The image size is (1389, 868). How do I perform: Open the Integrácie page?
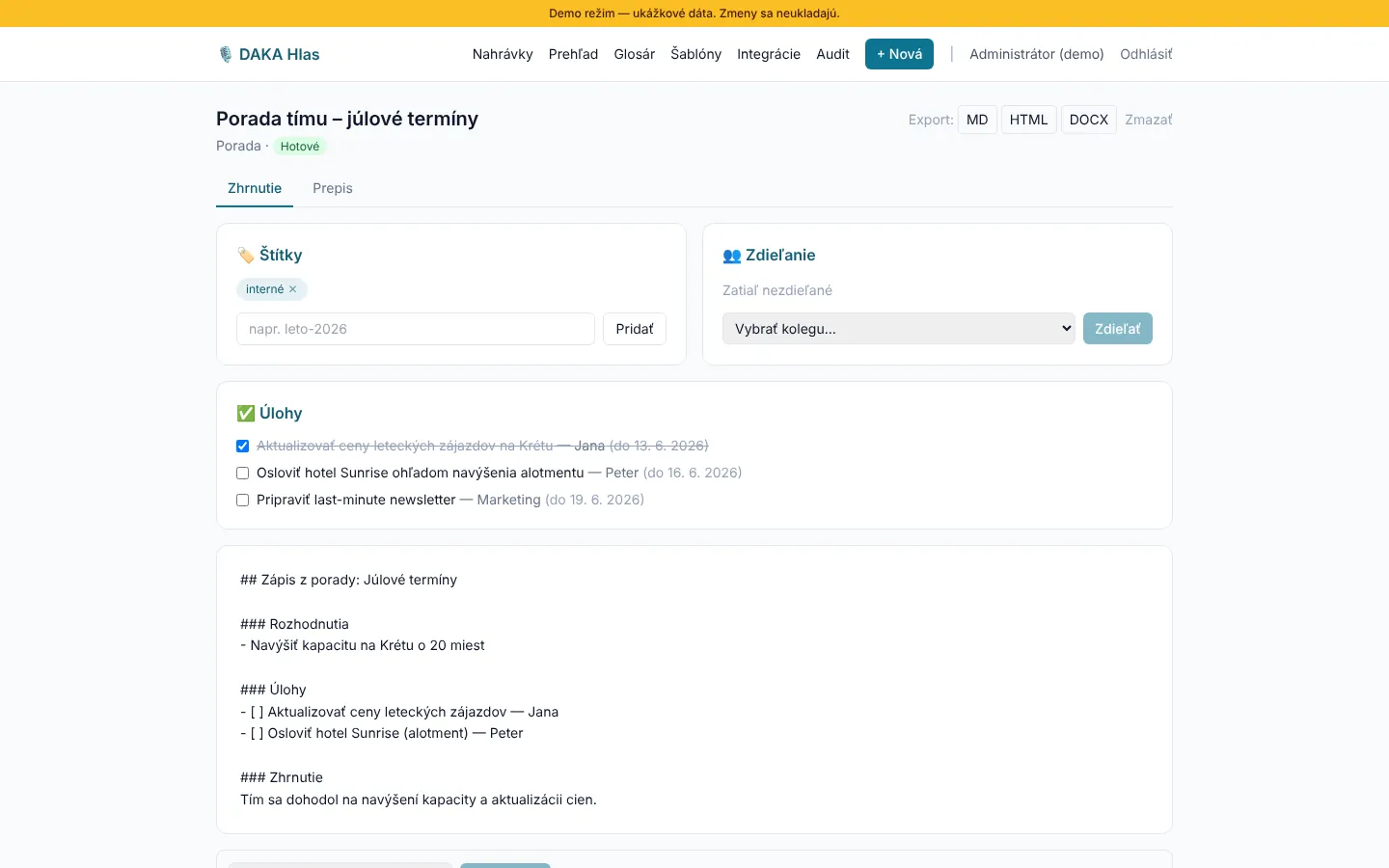click(769, 54)
